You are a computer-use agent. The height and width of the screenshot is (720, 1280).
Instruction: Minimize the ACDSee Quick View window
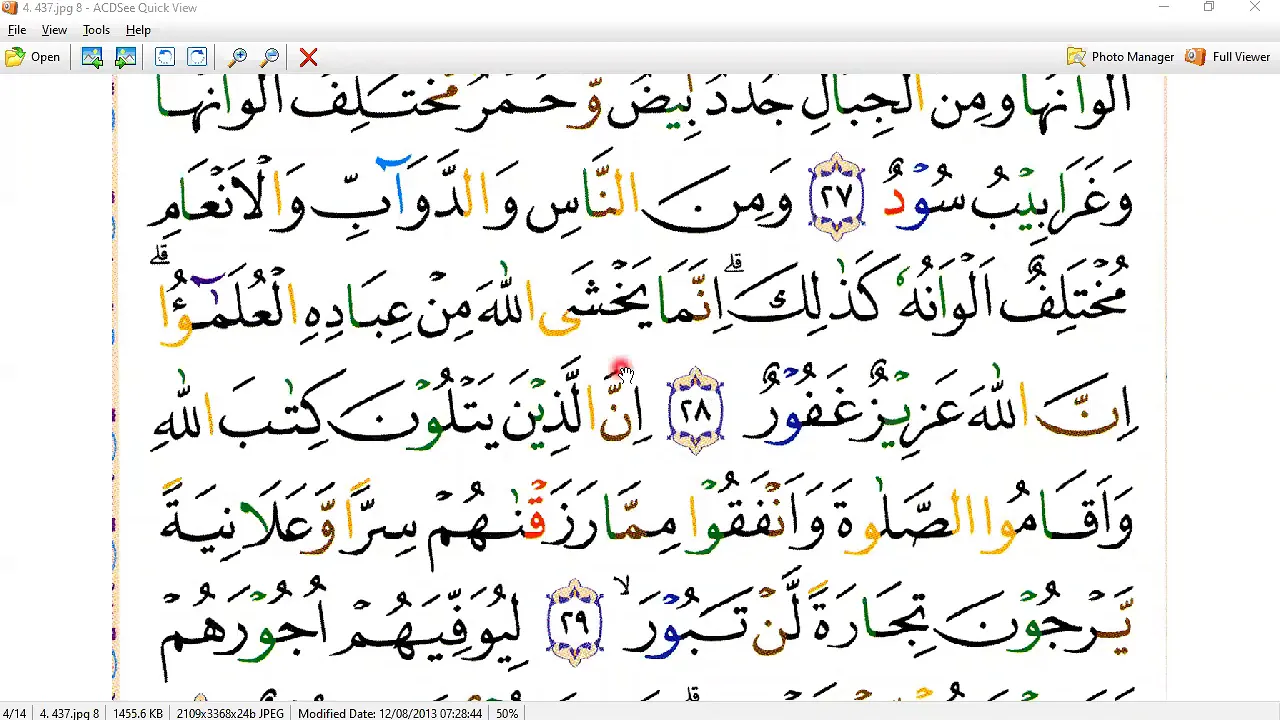(1163, 8)
